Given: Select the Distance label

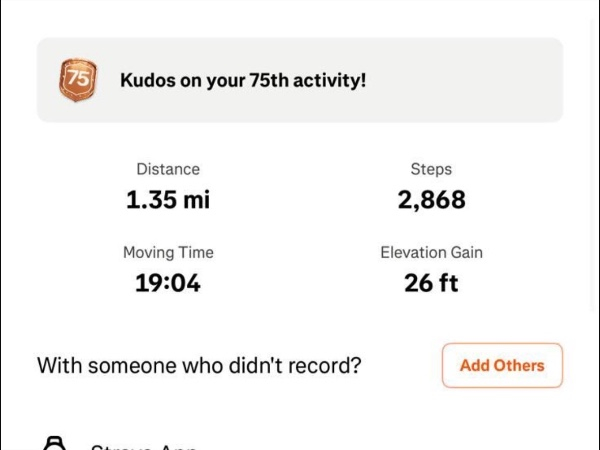Looking at the screenshot, I should 168,169.
